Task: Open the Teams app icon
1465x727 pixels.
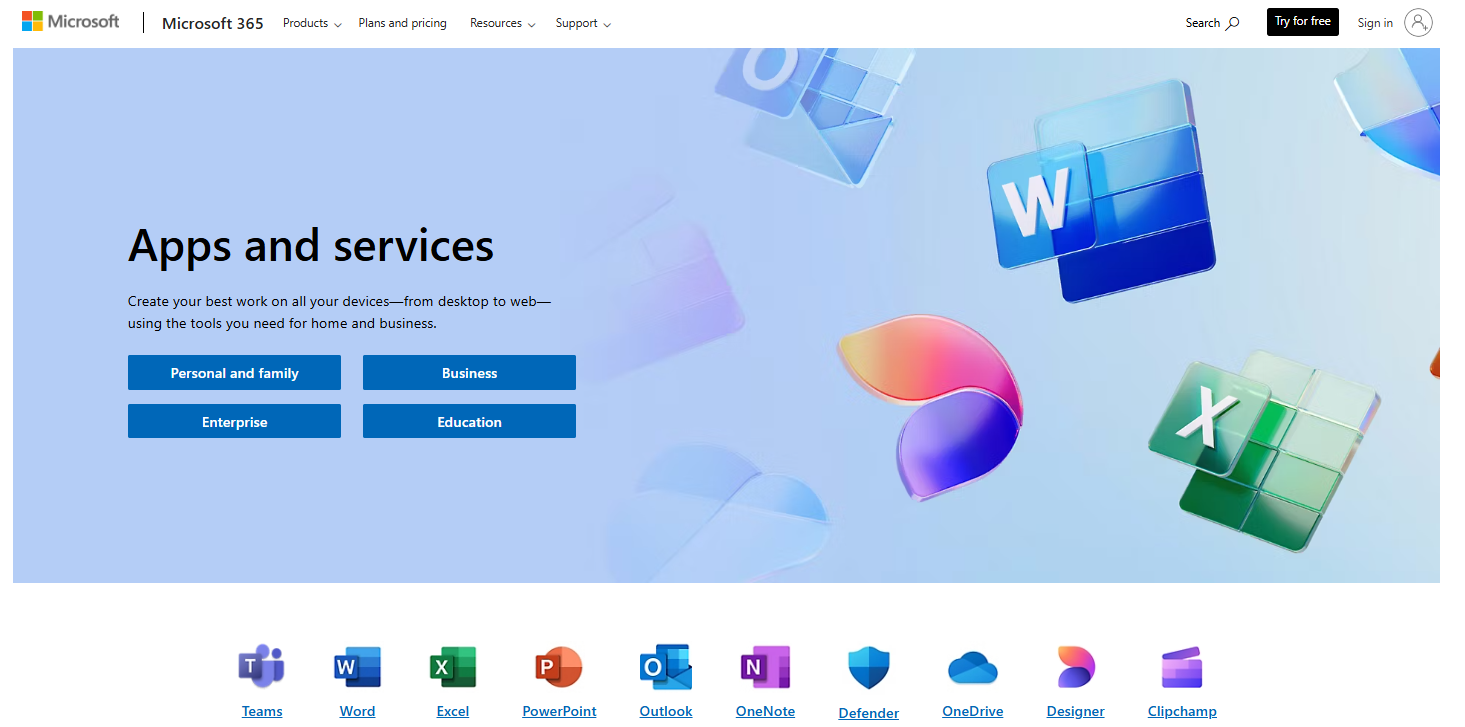Action: [x=262, y=667]
